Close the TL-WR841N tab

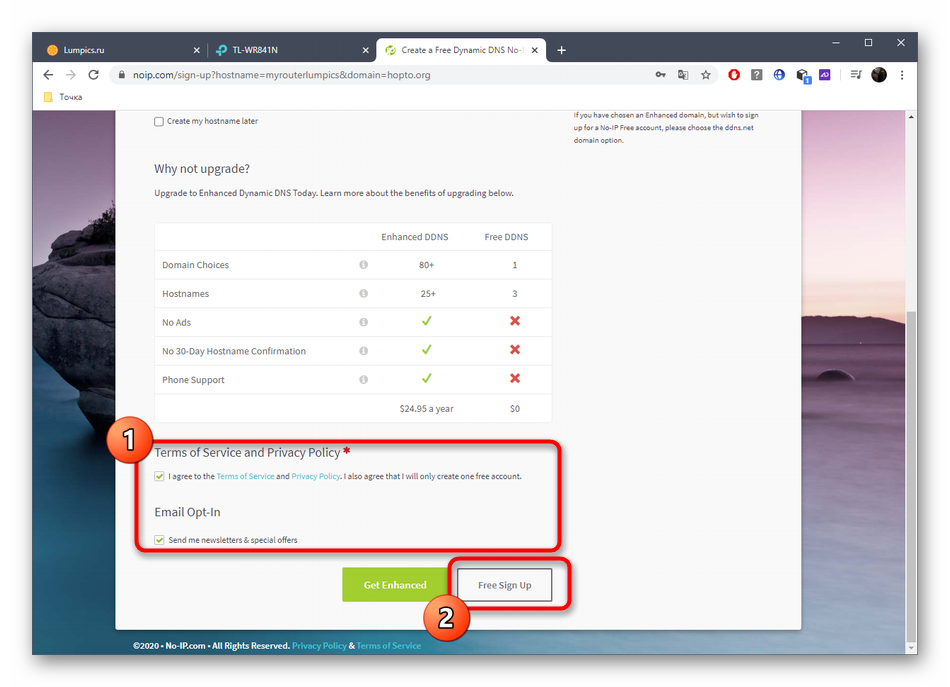365,50
